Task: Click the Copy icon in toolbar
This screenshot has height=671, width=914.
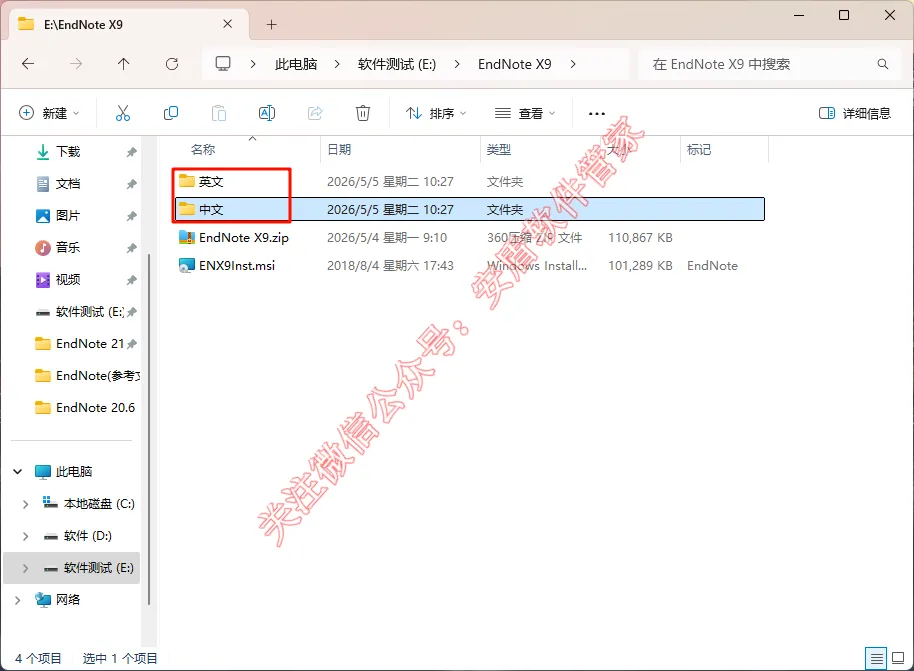Action: click(x=171, y=113)
